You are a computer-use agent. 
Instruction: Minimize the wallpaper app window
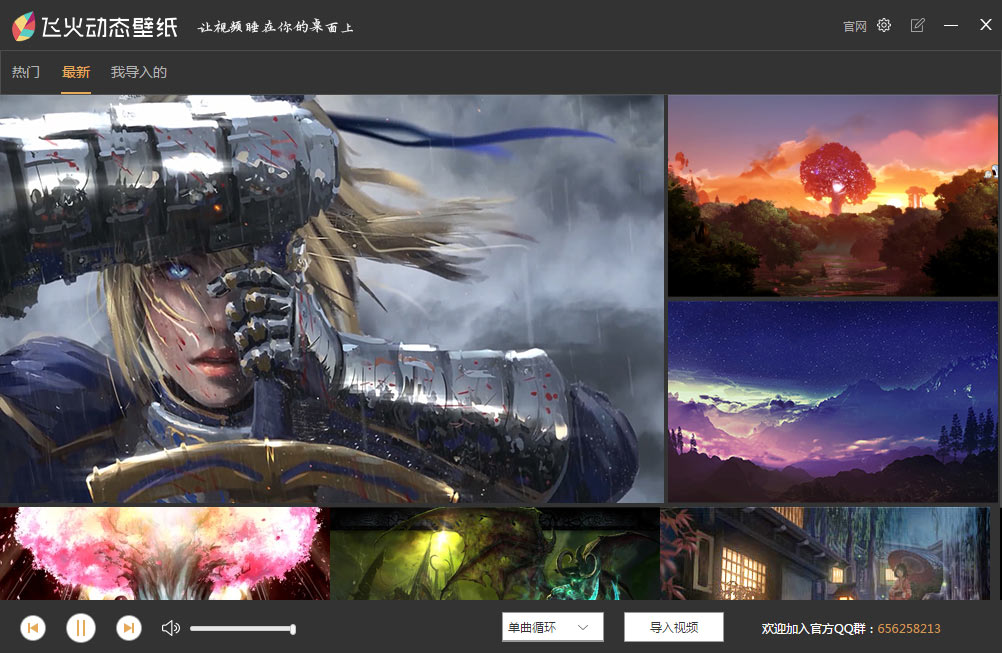(951, 26)
